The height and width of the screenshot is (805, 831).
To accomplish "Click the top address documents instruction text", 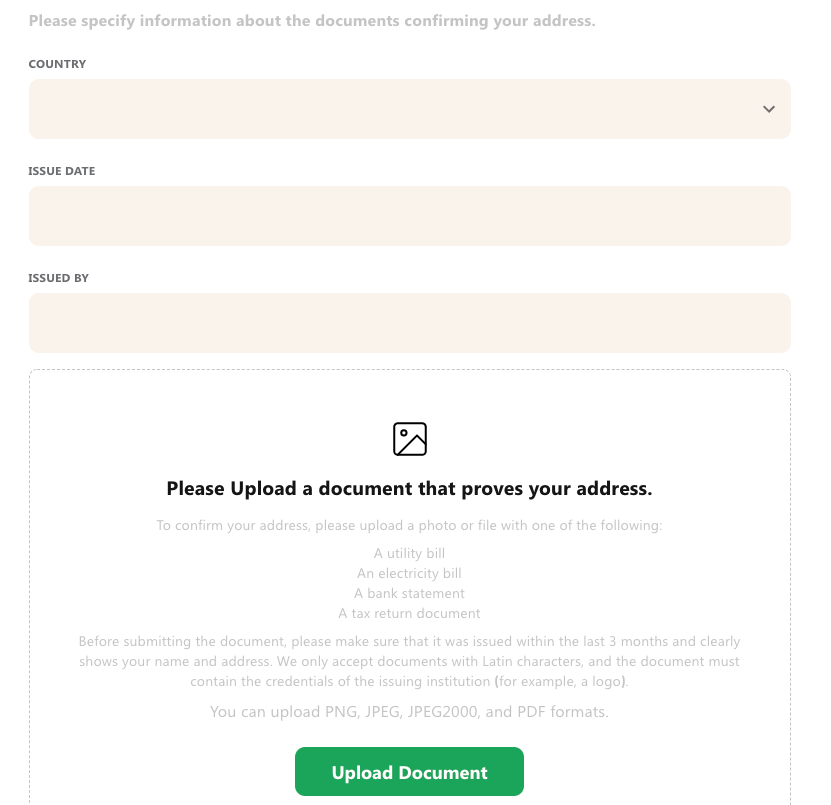I will (x=312, y=21).
